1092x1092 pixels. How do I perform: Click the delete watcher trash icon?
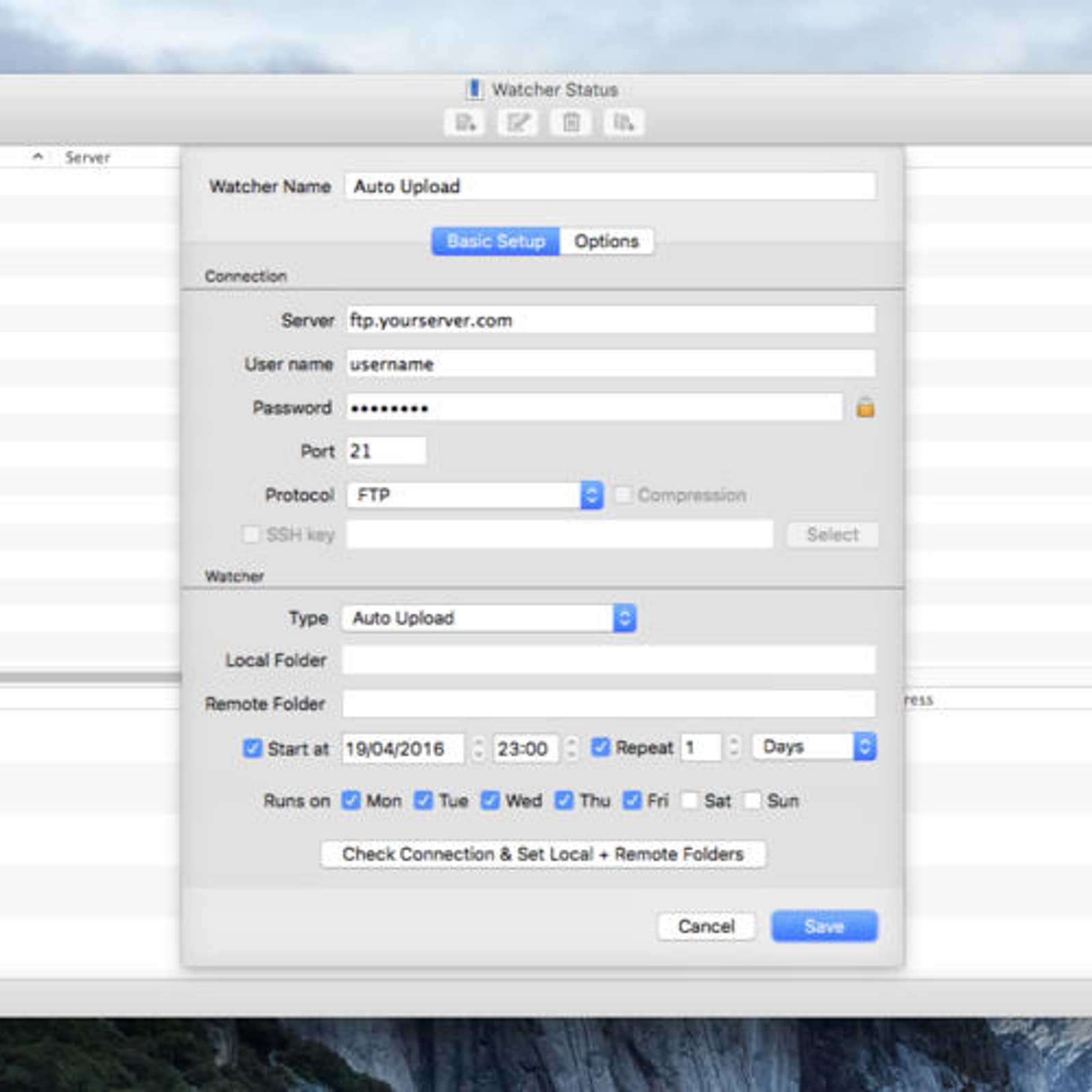pos(571,122)
